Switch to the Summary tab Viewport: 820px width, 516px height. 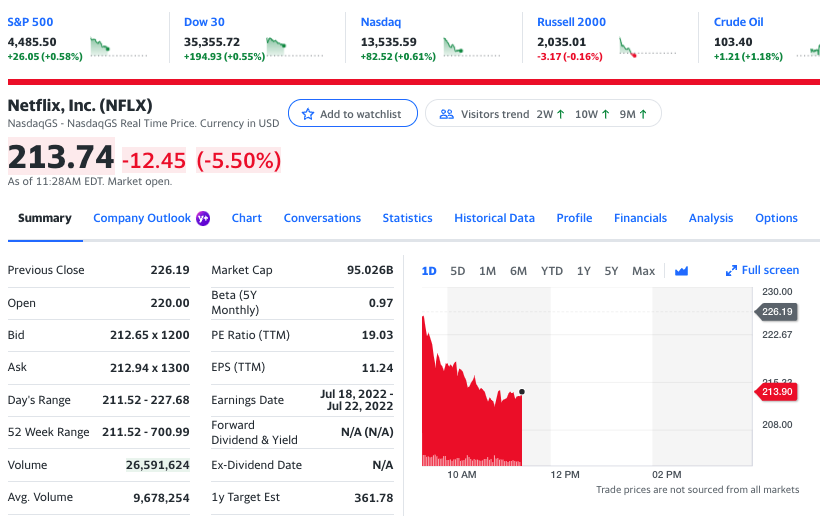(45, 218)
